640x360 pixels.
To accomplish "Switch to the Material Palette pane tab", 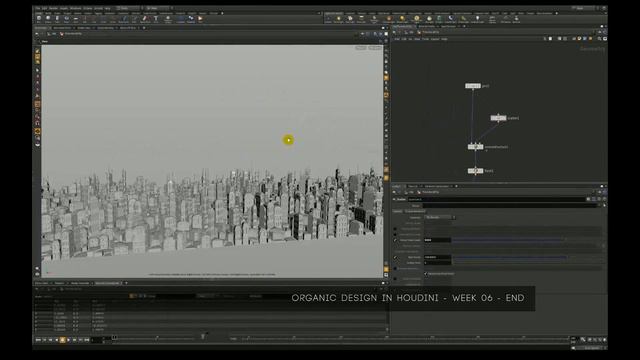I will tap(427, 26).
